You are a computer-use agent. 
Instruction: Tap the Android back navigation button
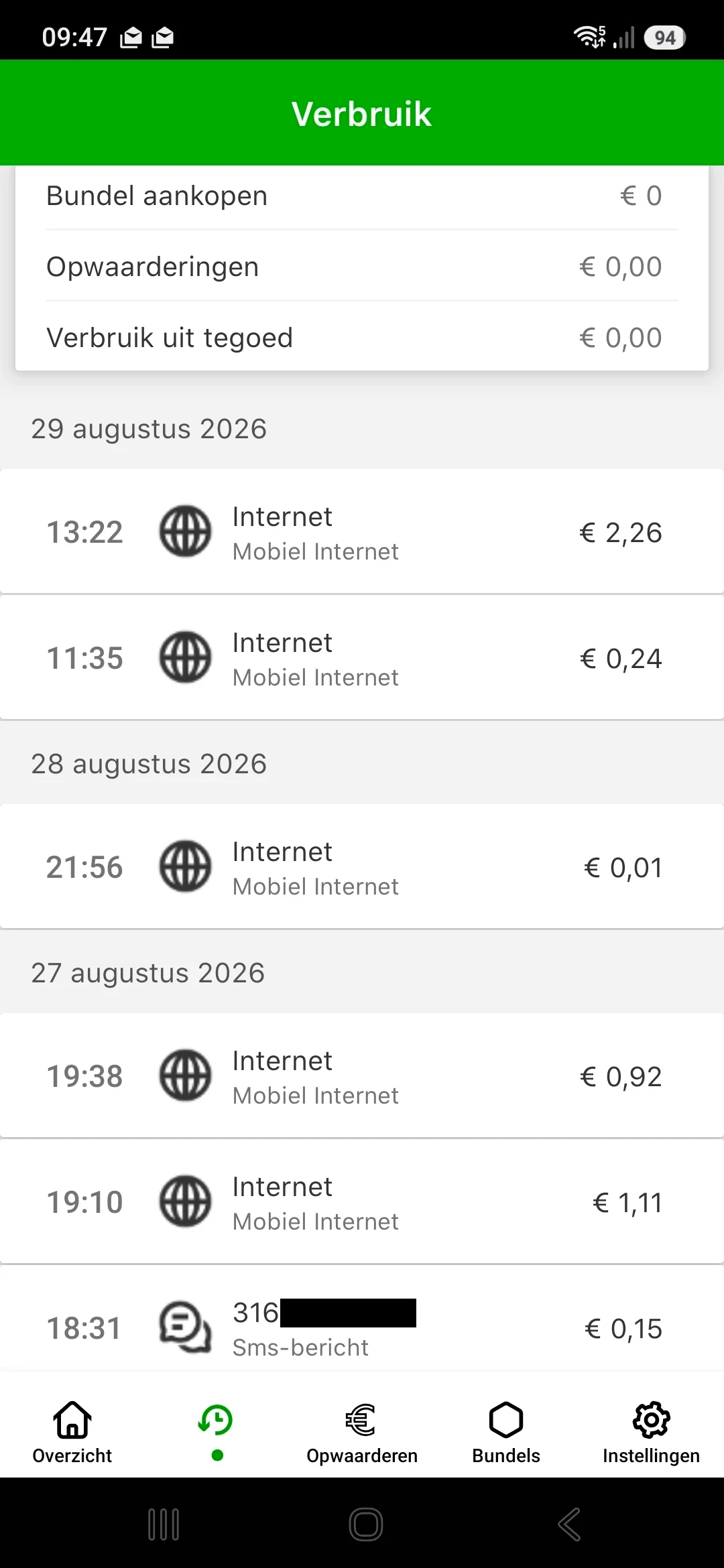pyautogui.click(x=570, y=1524)
